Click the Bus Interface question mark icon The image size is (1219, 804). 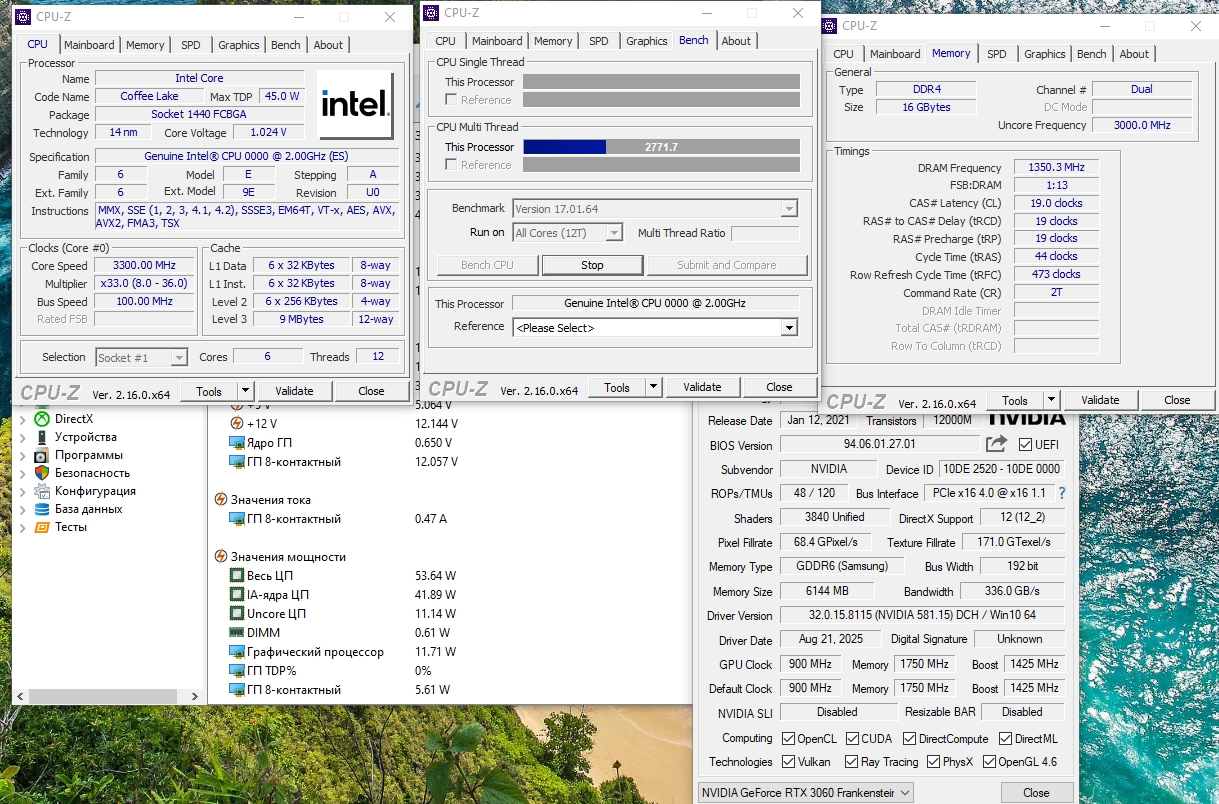pyautogui.click(x=1061, y=493)
